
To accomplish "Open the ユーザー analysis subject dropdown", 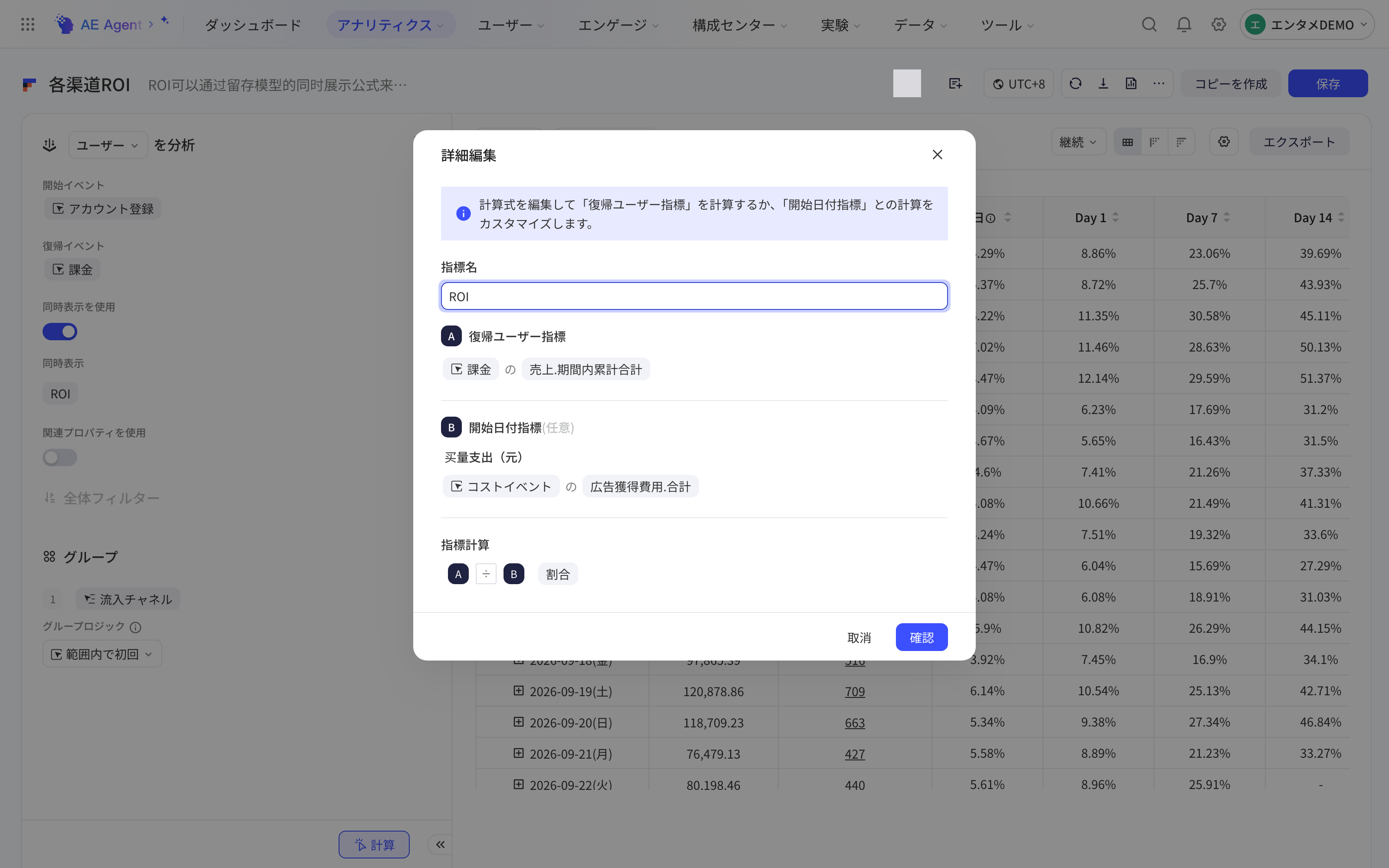I will (x=108, y=145).
